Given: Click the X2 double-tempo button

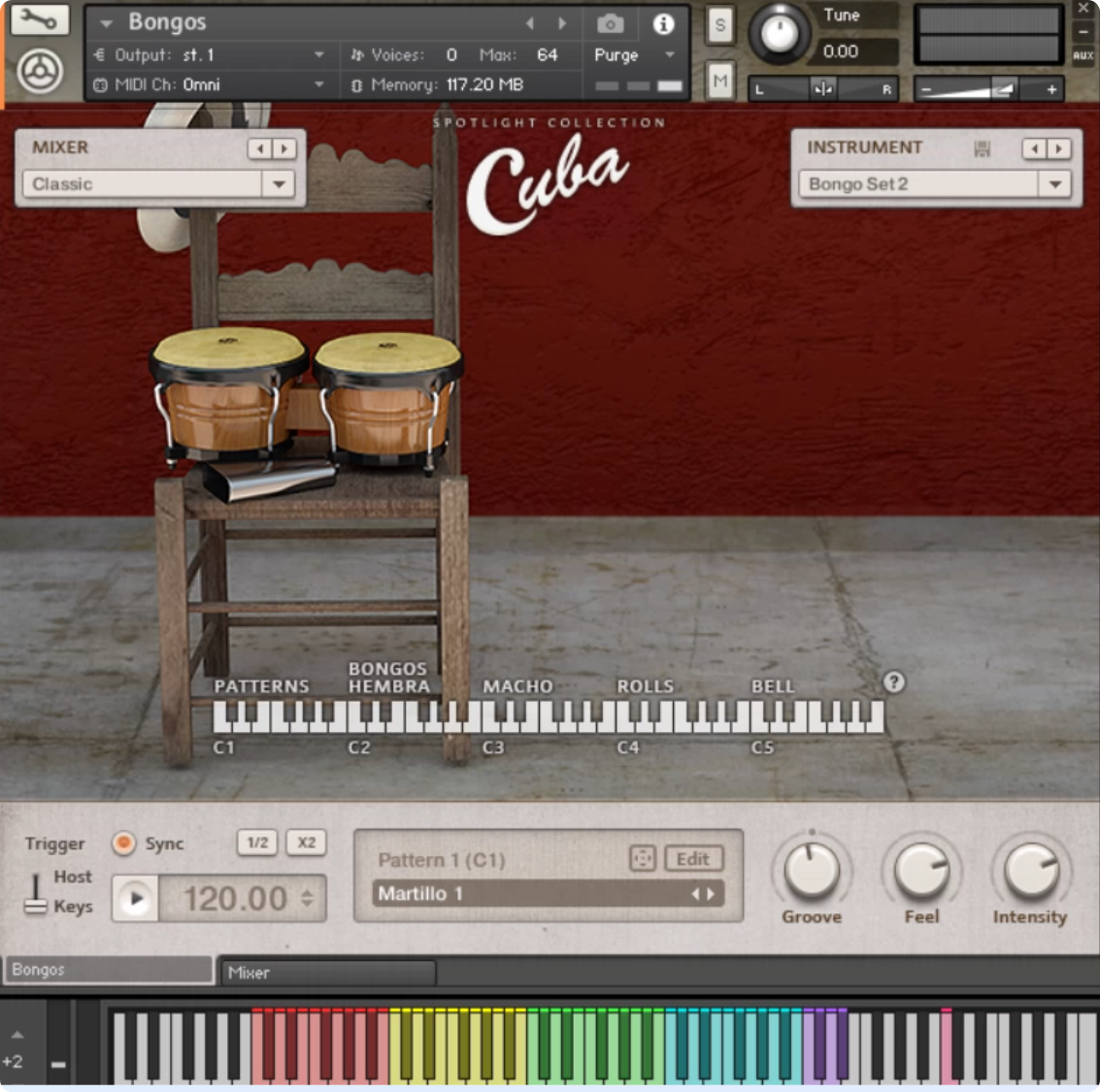Looking at the screenshot, I should pyautogui.click(x=306, y=843).
